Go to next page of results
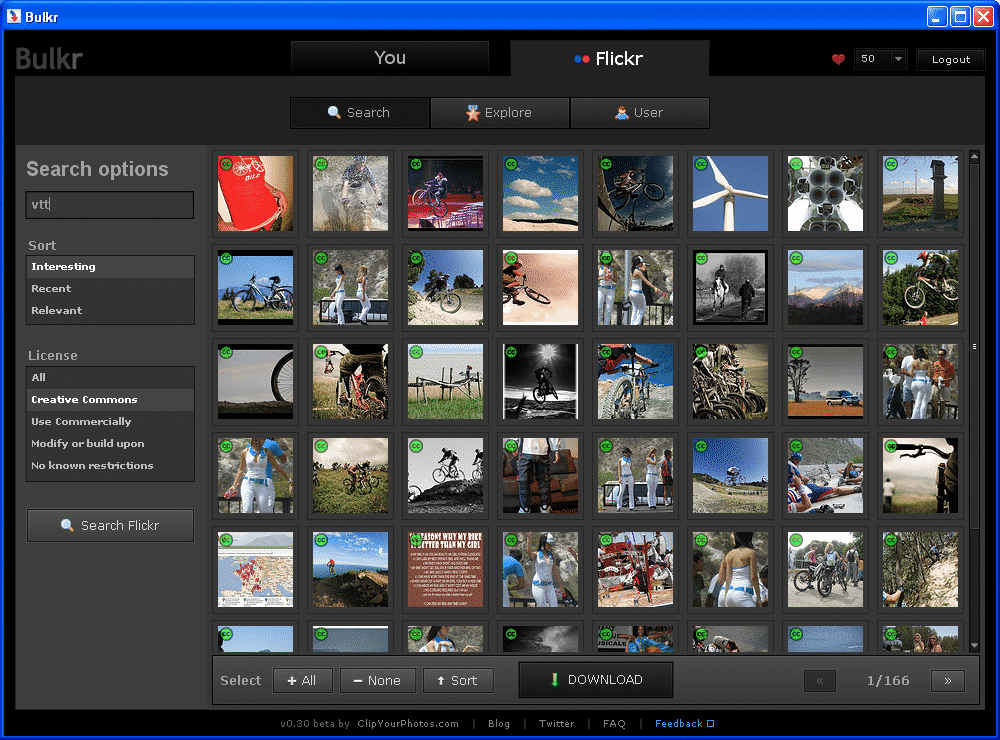The height and width of the screenshot is (740, 1000). [x=947, y=680]
